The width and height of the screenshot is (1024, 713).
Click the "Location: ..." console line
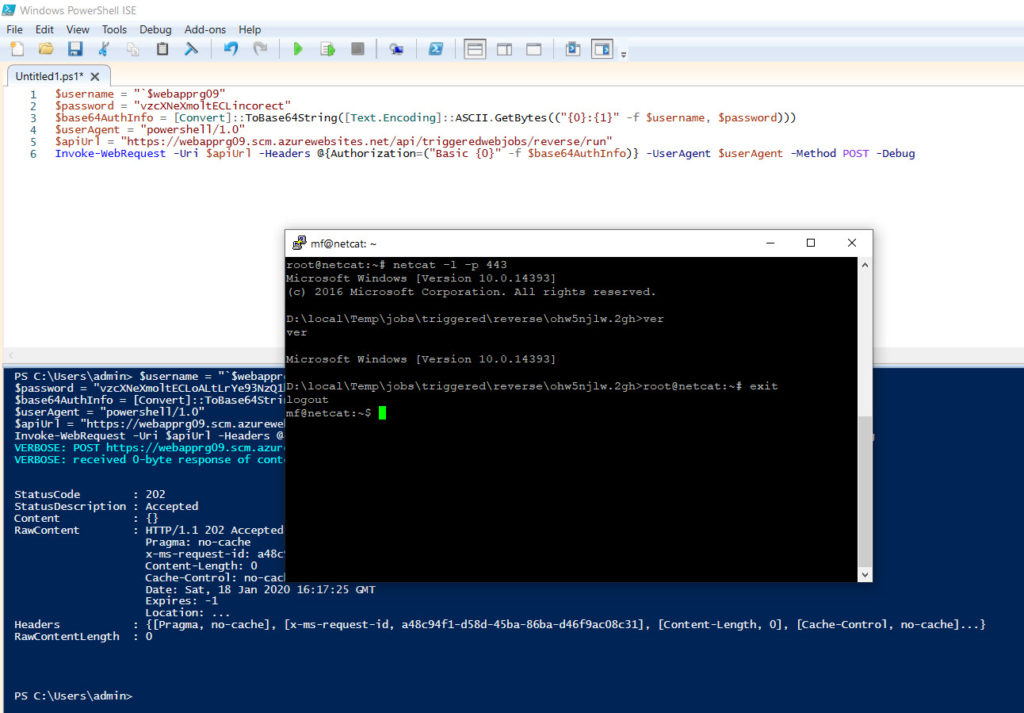(187, 612)
